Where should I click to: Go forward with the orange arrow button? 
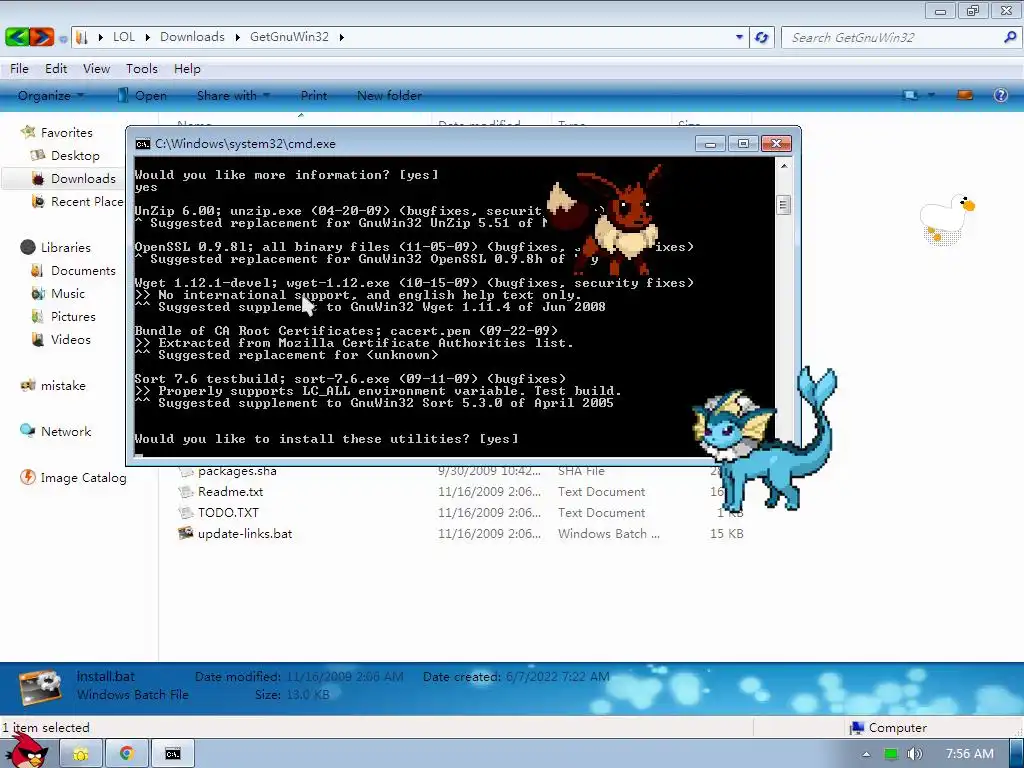pyautogui.click(x=41, y=37)
